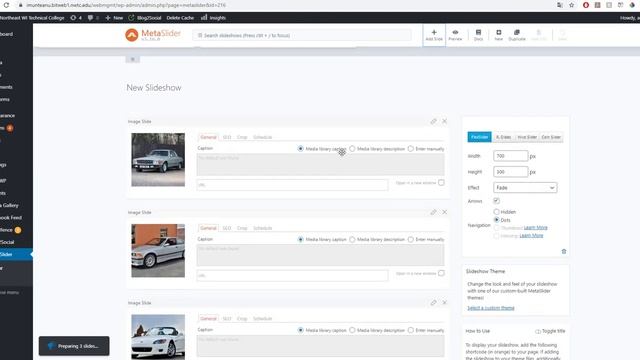Image resolution: width=640 pixels, height=360 pixels.
Task: Open MetaSlider Docs
Action: (478, 35)
